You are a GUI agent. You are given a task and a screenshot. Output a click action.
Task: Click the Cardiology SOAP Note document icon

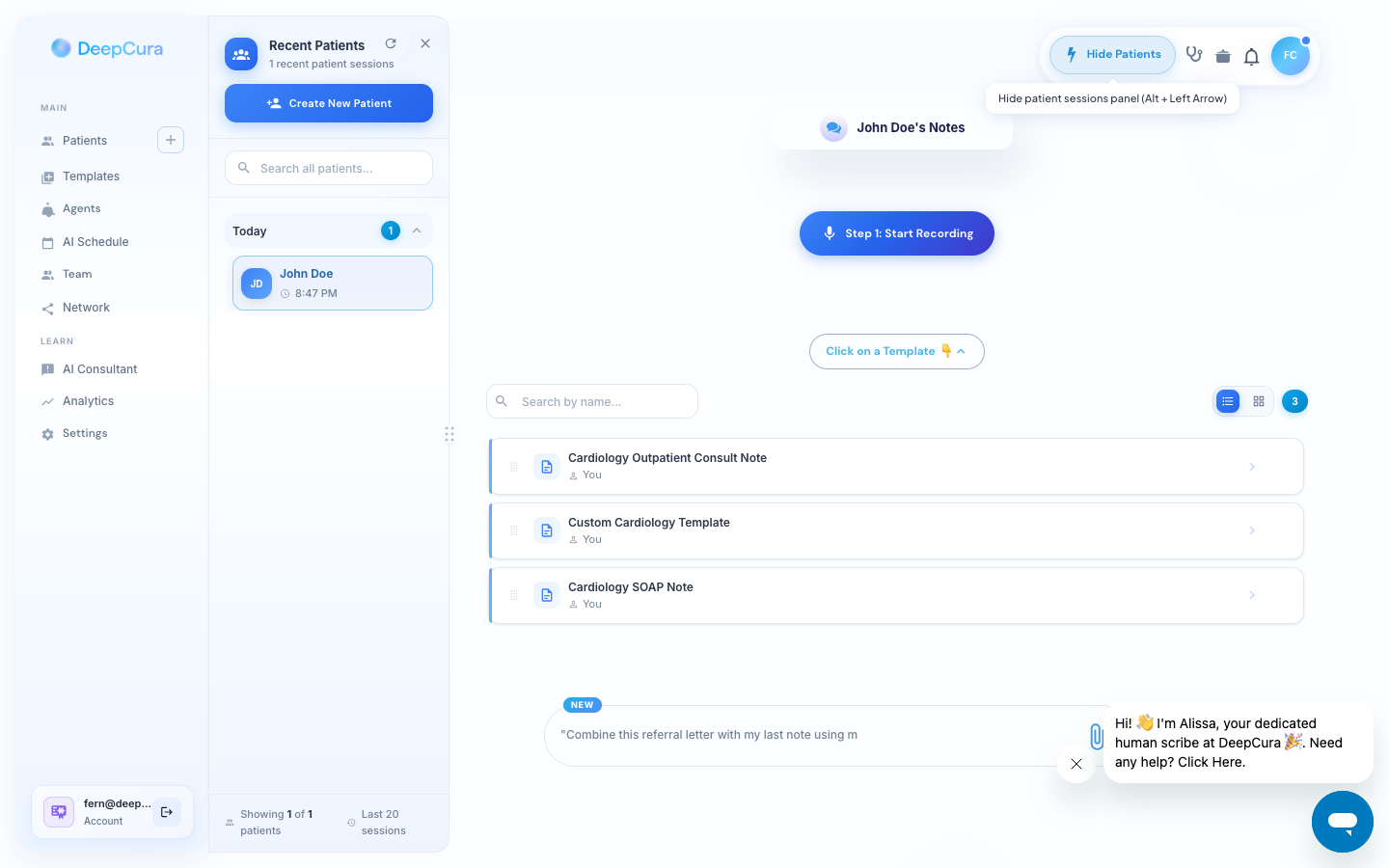tap(547, 595)
